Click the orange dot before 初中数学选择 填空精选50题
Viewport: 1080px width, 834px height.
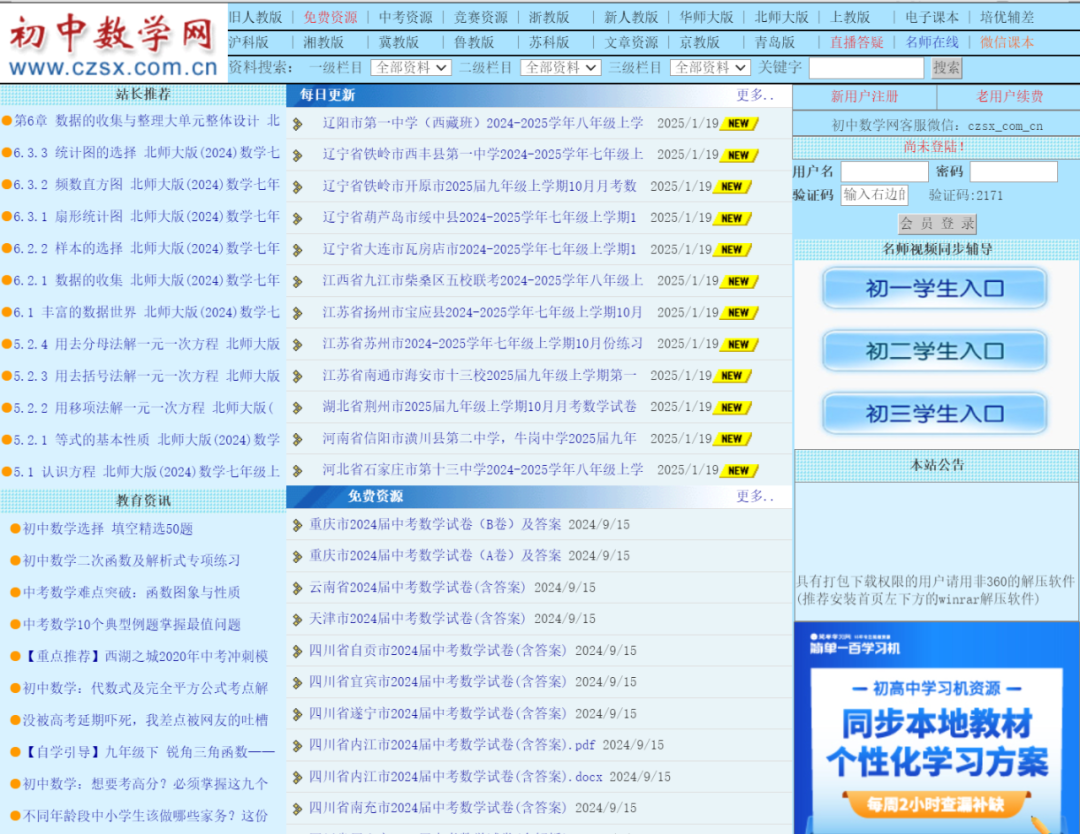click(x=15, y=529)
